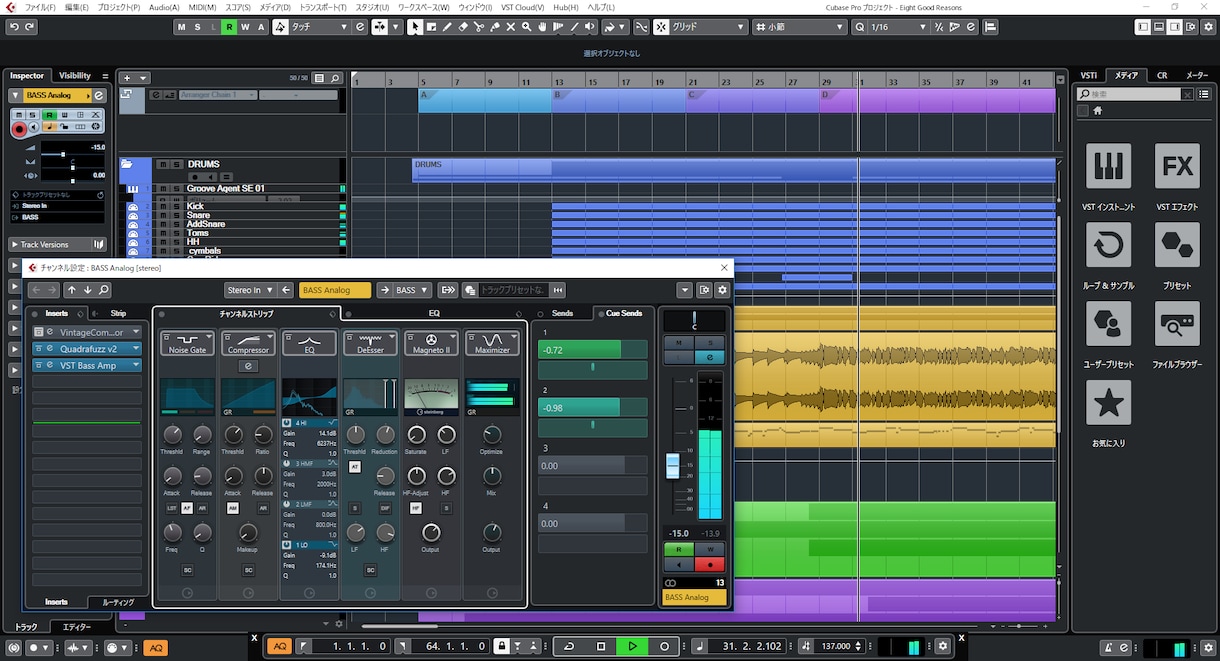Adjust send 2 level slider showing -0.98
The width and height of the screenshot is (1220, 661).
click(x=591, y=407)
